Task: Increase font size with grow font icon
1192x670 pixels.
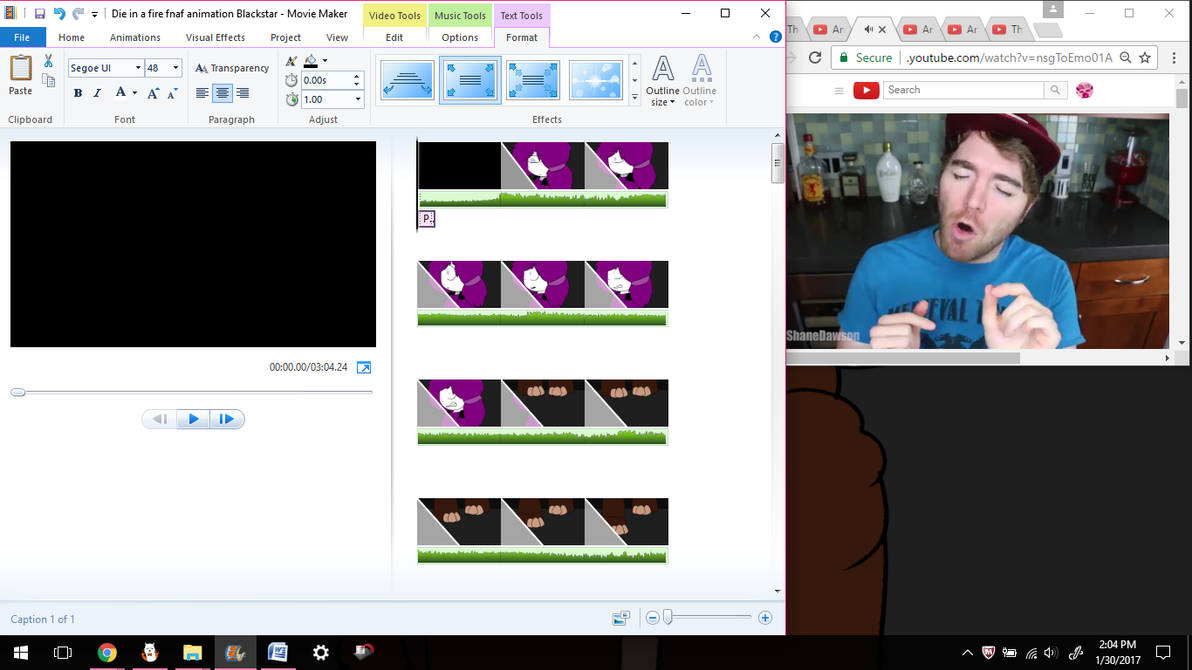Action: coord(153,93)
